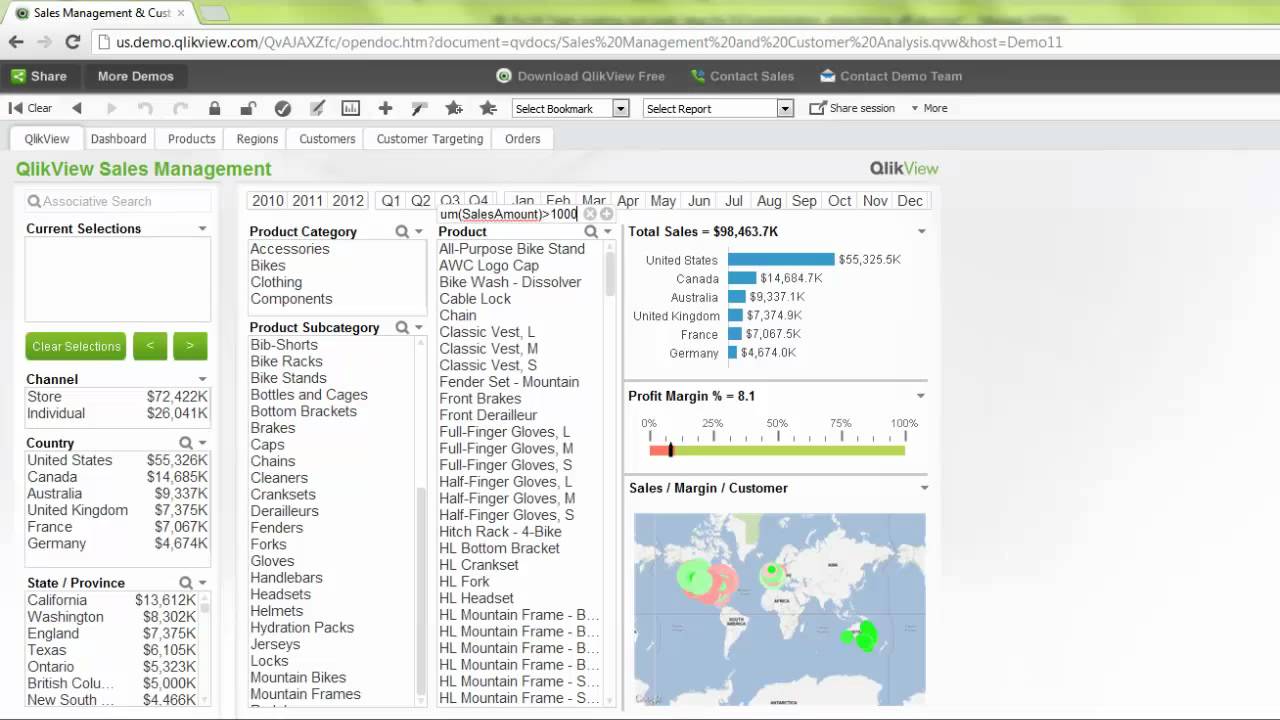
Task: Open Sales / Margin / Customer menu arrow
Action: coord(924,488)
